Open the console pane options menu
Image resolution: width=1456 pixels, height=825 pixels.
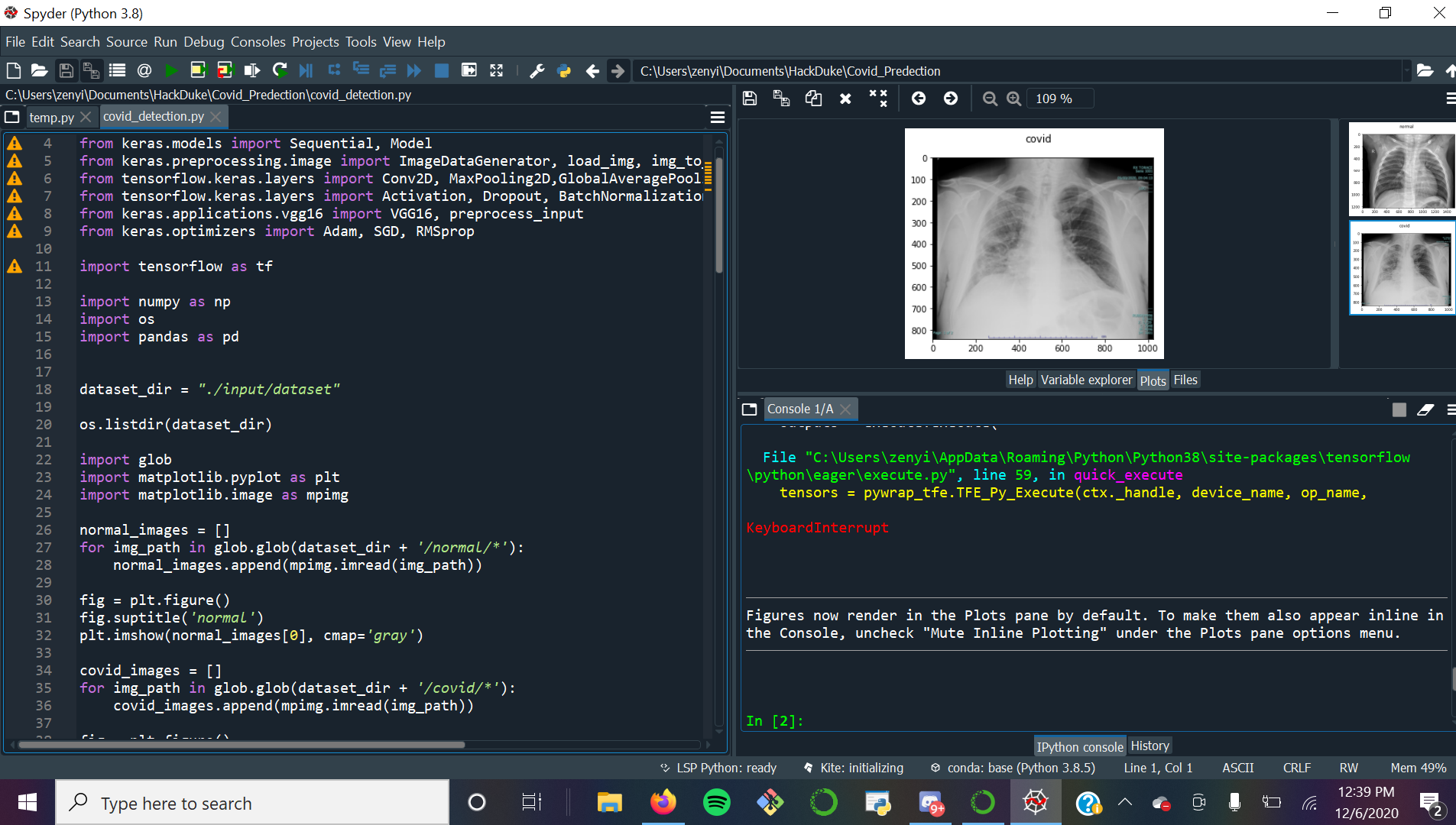coord(1450,409)
